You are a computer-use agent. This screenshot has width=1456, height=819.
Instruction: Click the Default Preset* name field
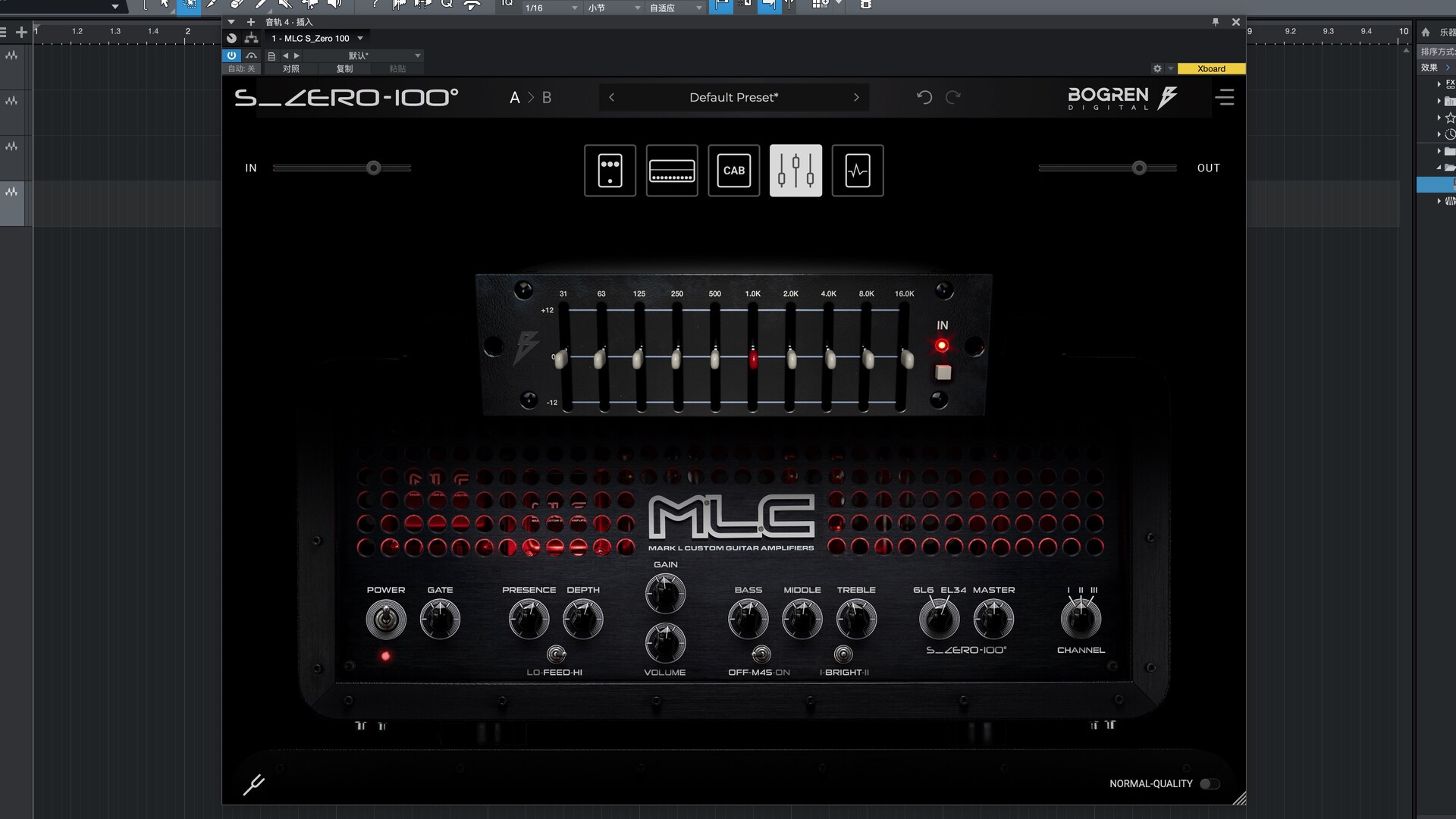(733, 97)
